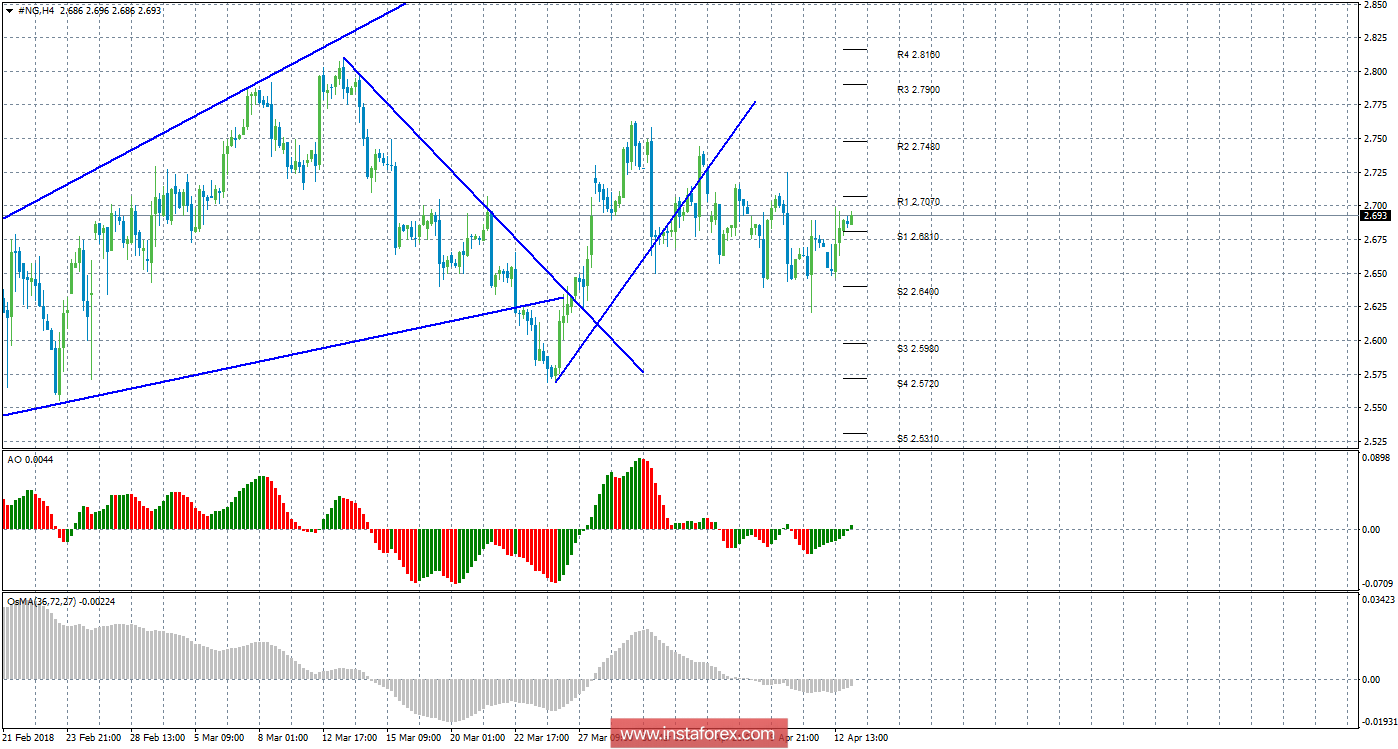Viewport: 1398px width, 749px height.
Task: Click 2.650 on the price axis
Action: coord(1375,274)
